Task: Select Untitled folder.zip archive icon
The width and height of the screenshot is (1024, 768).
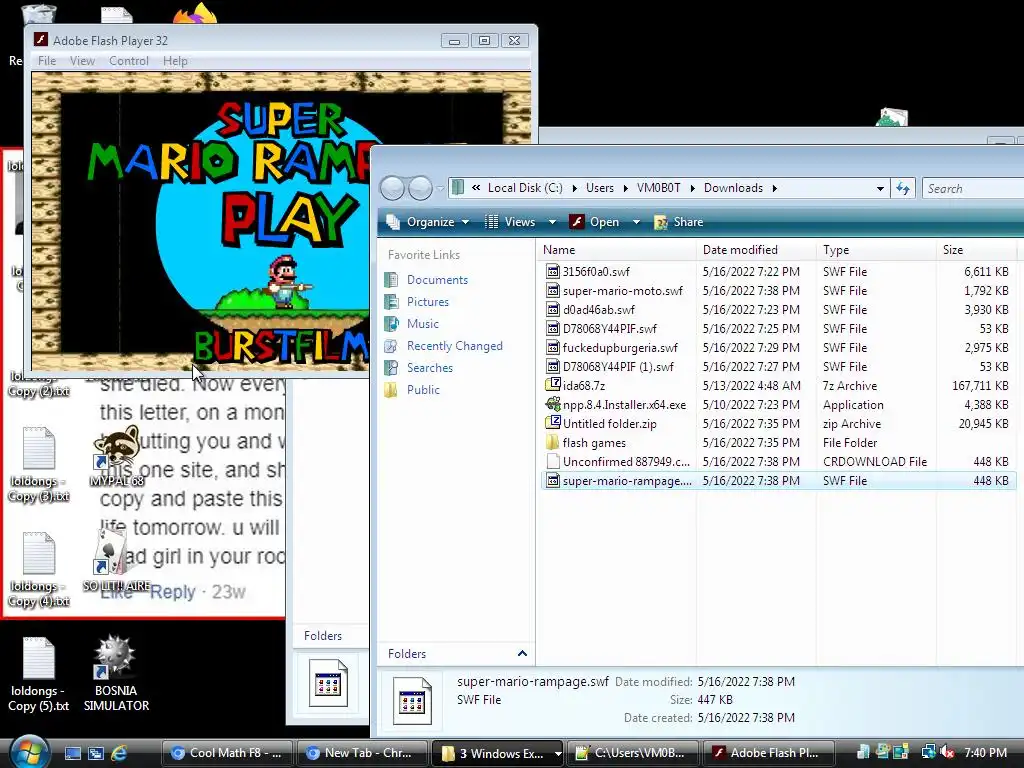Action: [552, 423]
